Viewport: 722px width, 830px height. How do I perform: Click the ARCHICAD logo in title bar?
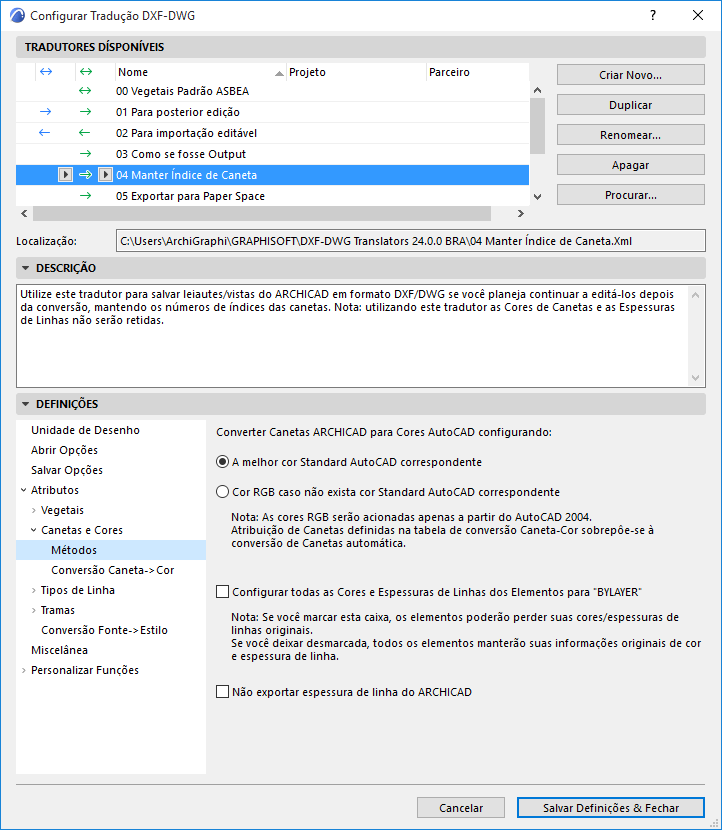pos(17,15)
